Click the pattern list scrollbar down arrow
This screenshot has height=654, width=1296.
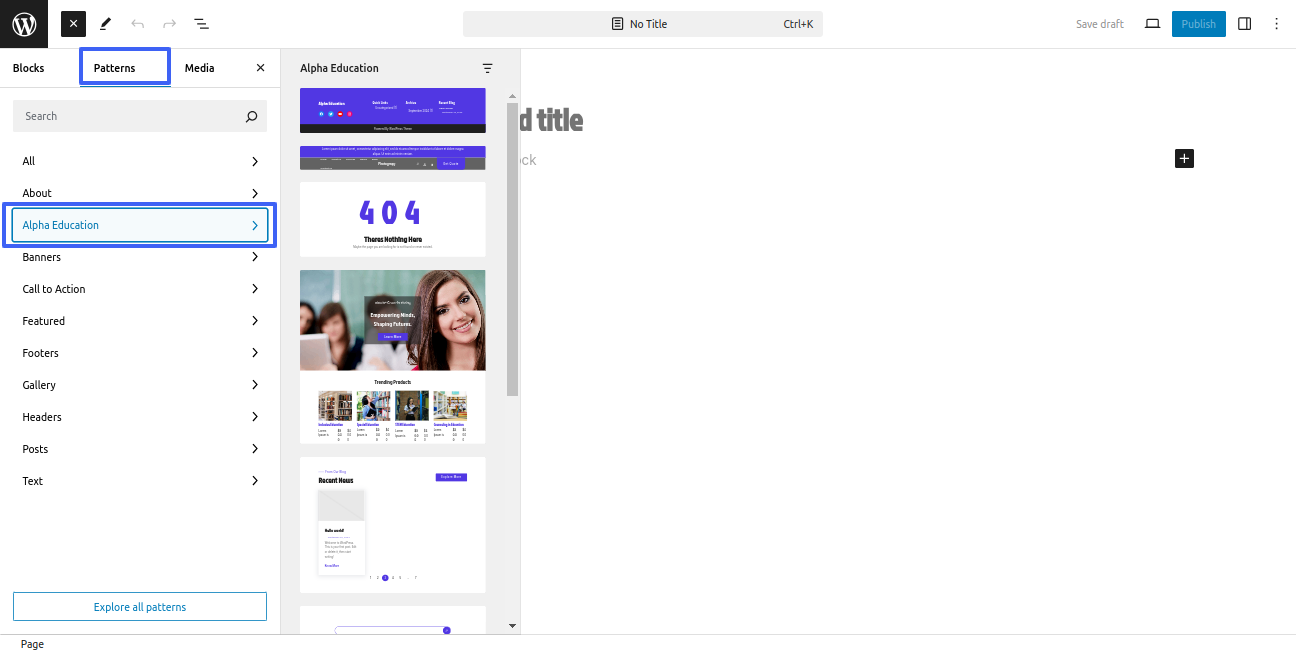(512, 626)
